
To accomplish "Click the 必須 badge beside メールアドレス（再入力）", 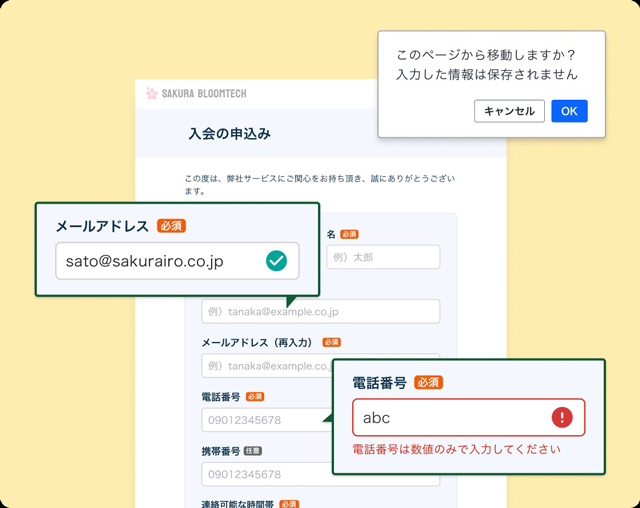I will point(331,342).
